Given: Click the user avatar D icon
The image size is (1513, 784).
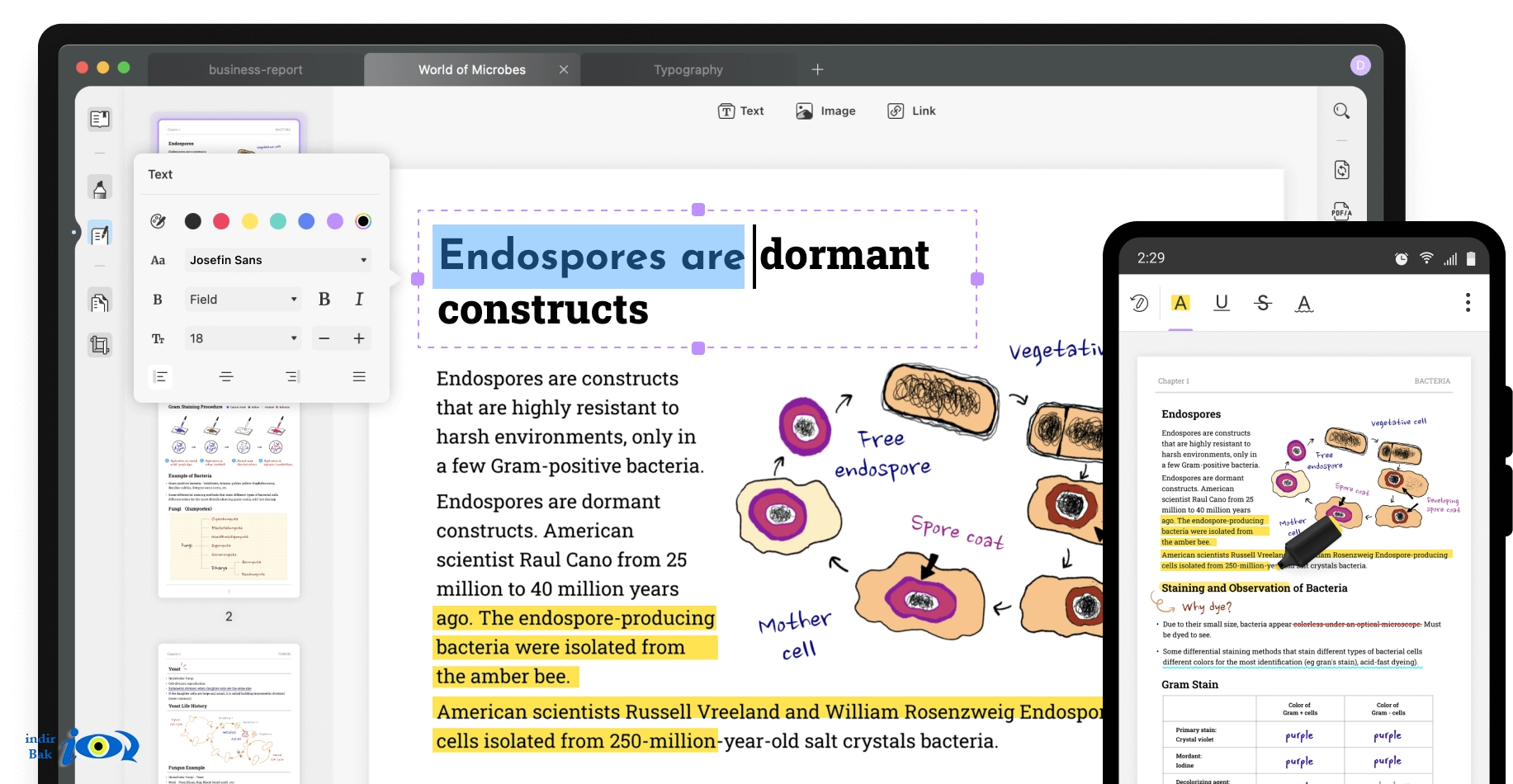Looking at the screenshot, I should (x=1360, y=65).
